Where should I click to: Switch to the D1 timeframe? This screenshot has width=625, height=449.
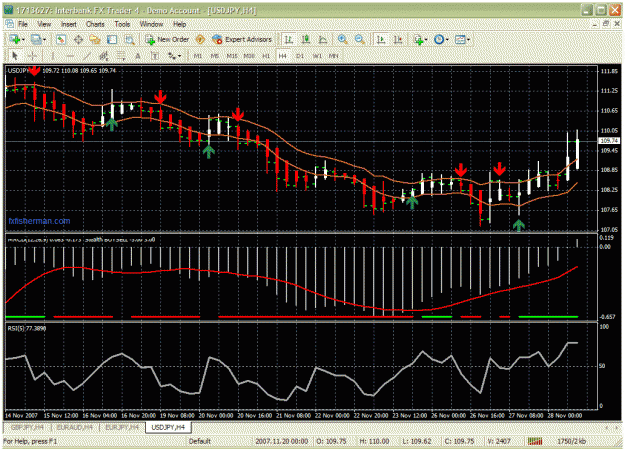(300, 56)
